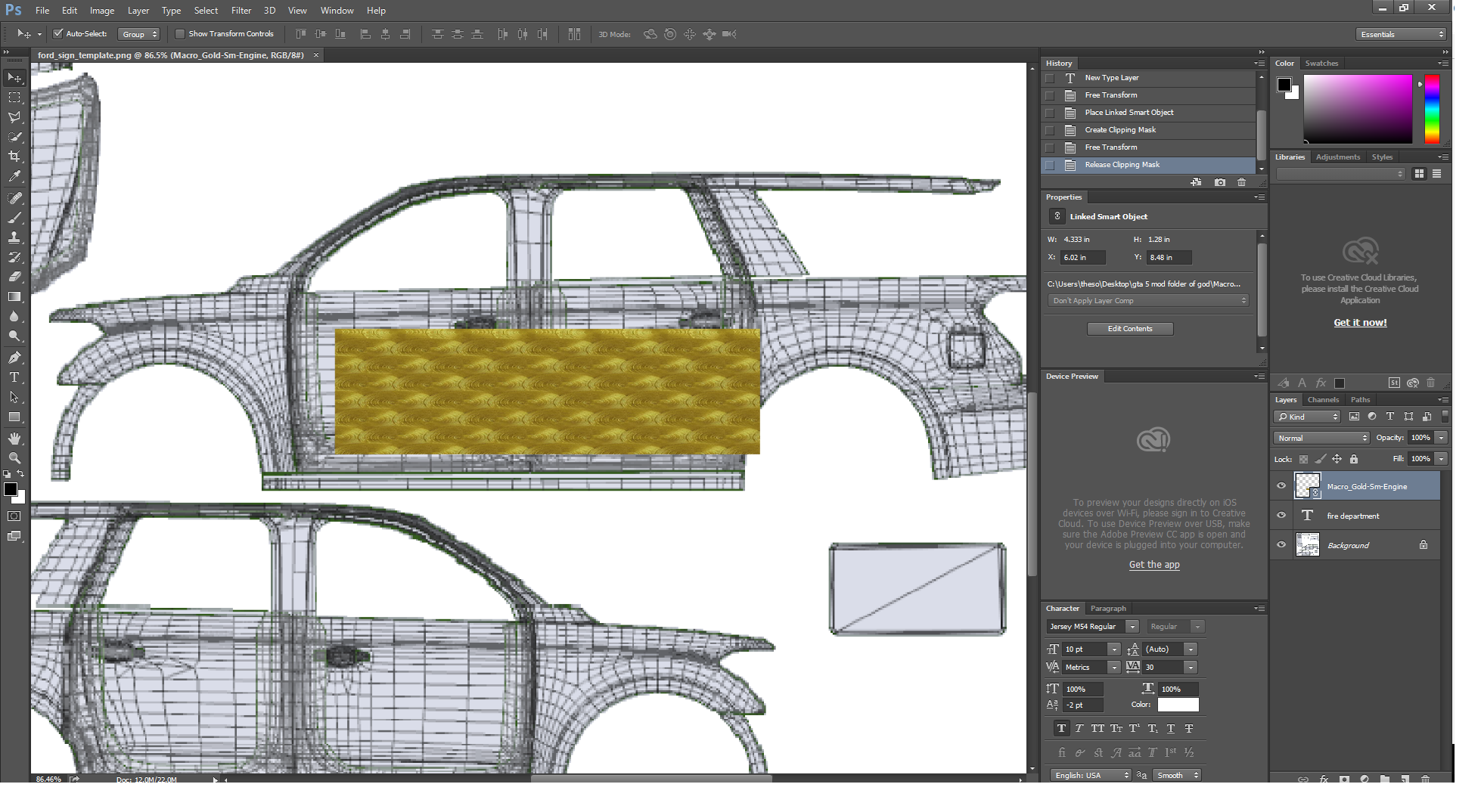Open the Filter menu
The image size is (1481, 812).
point(241,11)
